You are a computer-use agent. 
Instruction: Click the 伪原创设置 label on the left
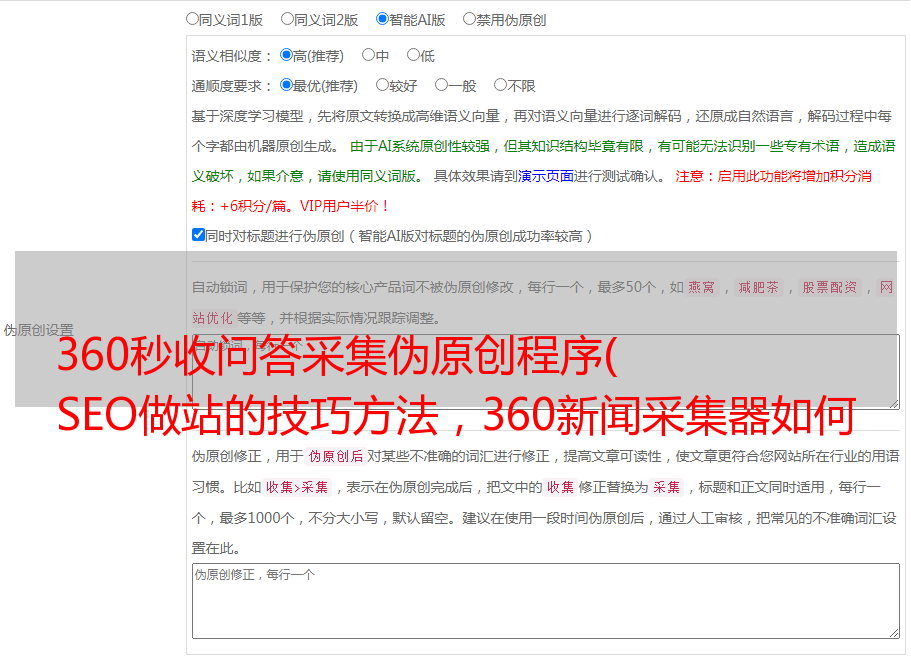click(x=38, y=330)
